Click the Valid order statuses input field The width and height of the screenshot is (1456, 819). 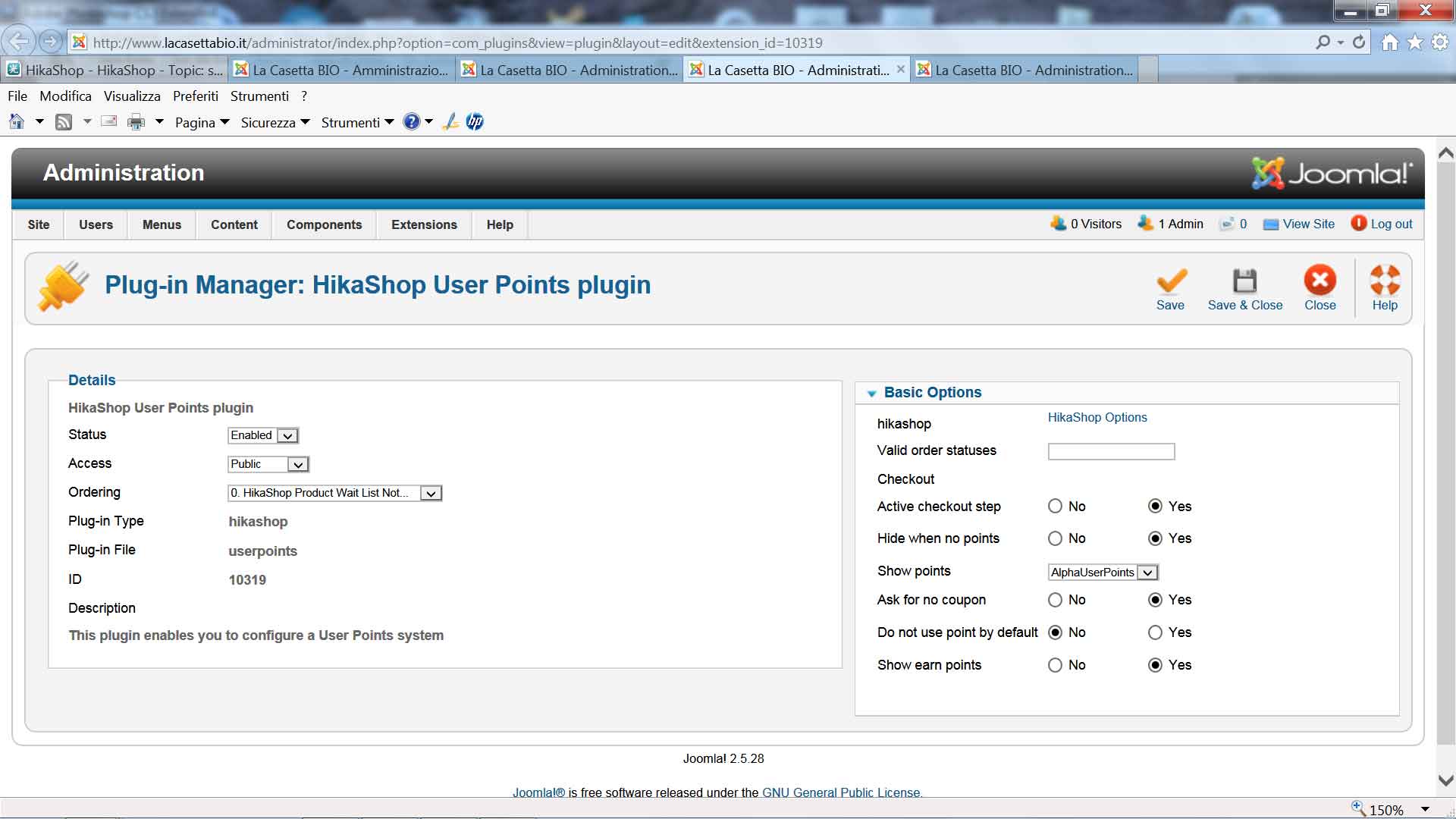1111,452
